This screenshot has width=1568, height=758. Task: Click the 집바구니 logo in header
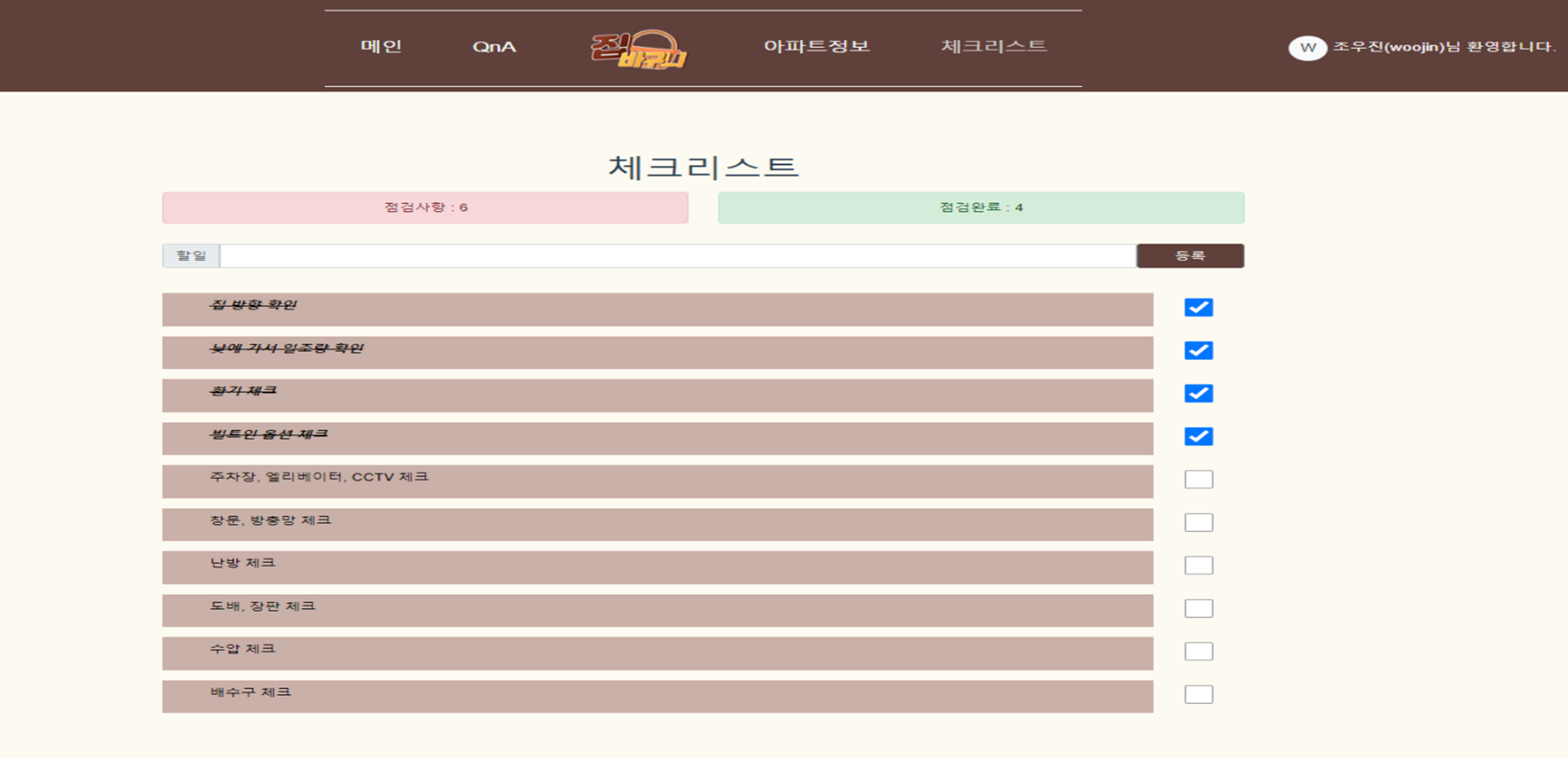(x=638, y=49)
